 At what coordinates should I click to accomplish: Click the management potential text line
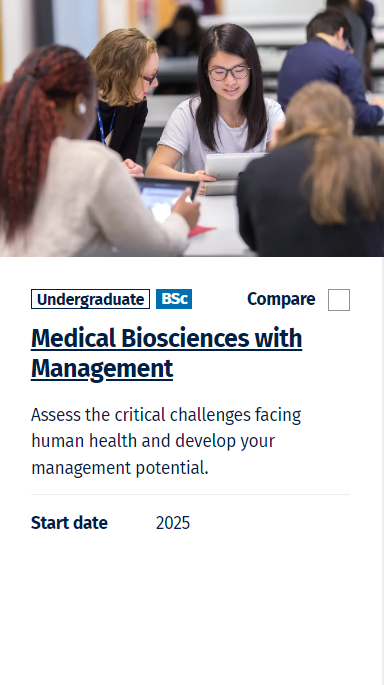120,467
